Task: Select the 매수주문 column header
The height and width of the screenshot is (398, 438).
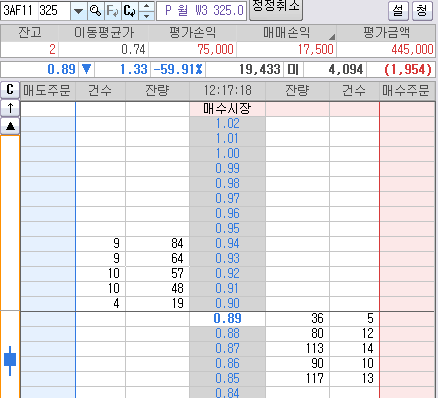Action: coord(407,90)
